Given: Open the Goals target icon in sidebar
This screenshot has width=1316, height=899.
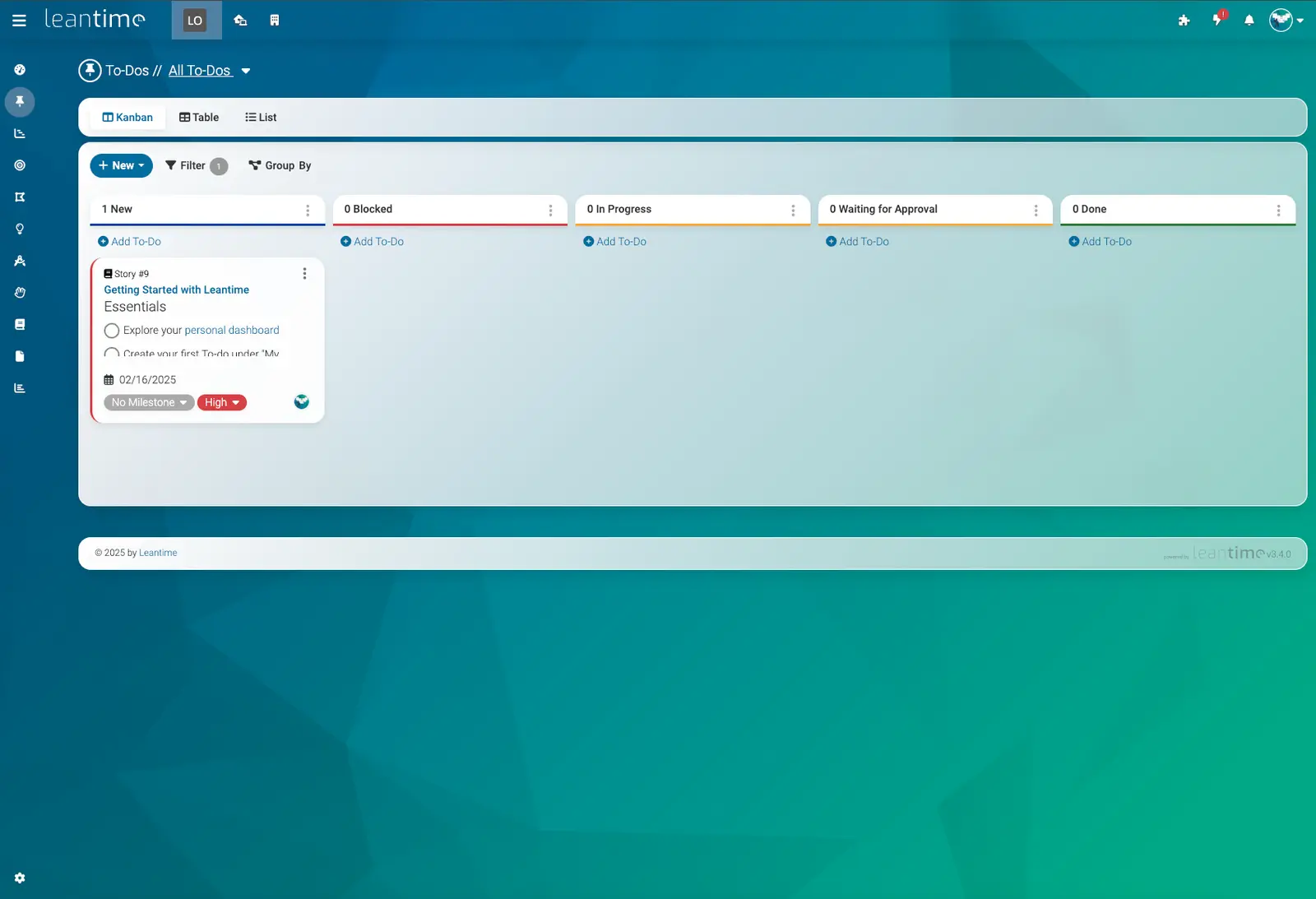Looking at the screenshot, I should pyautogui.click(x=20, y=165).
